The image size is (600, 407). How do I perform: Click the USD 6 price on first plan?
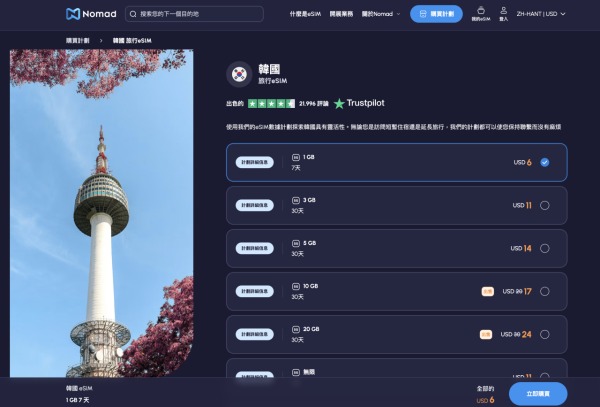tap(522, 163)
